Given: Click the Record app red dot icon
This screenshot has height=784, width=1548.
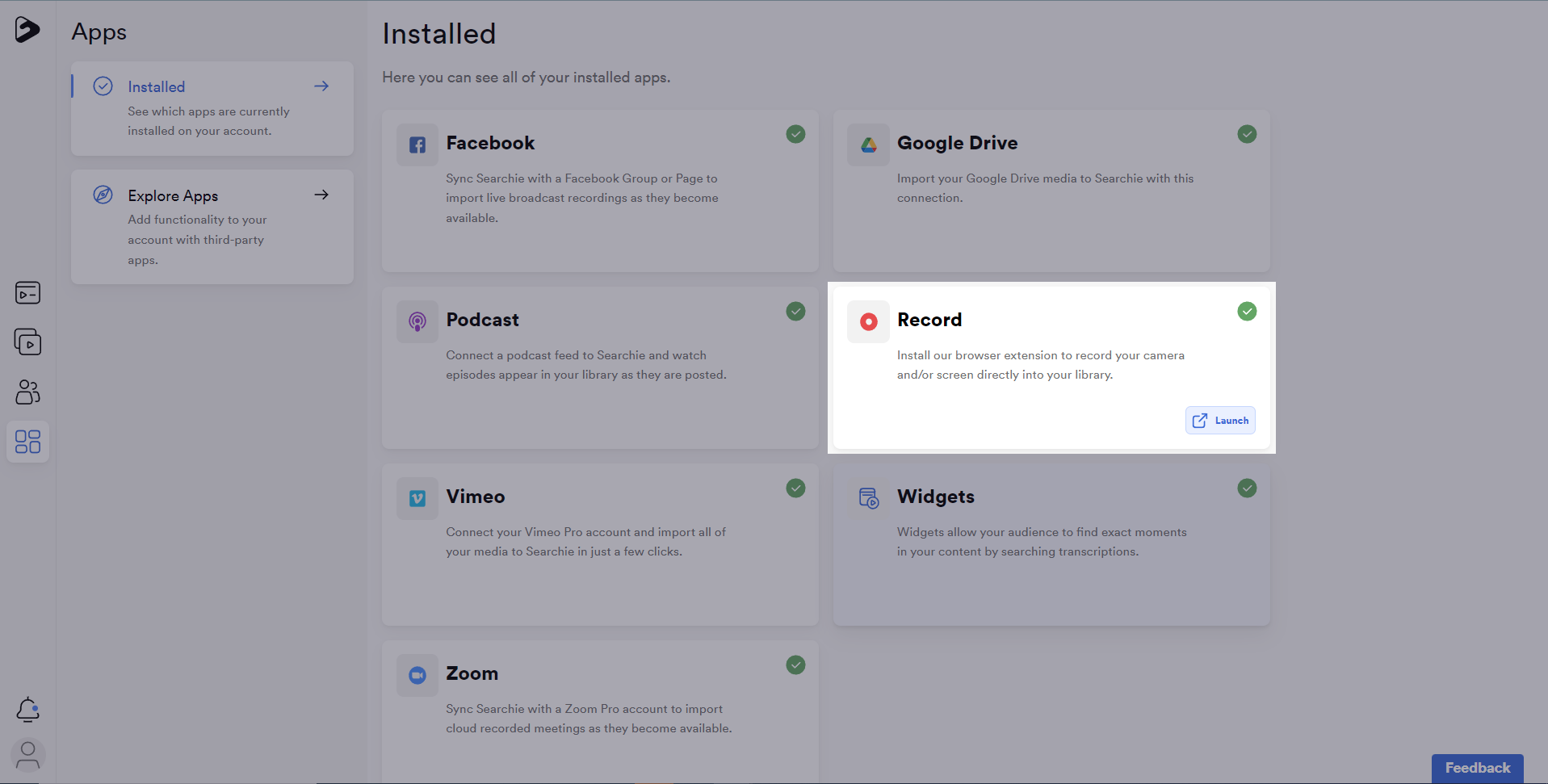Looking at the screenshot, I should (868, 322).
